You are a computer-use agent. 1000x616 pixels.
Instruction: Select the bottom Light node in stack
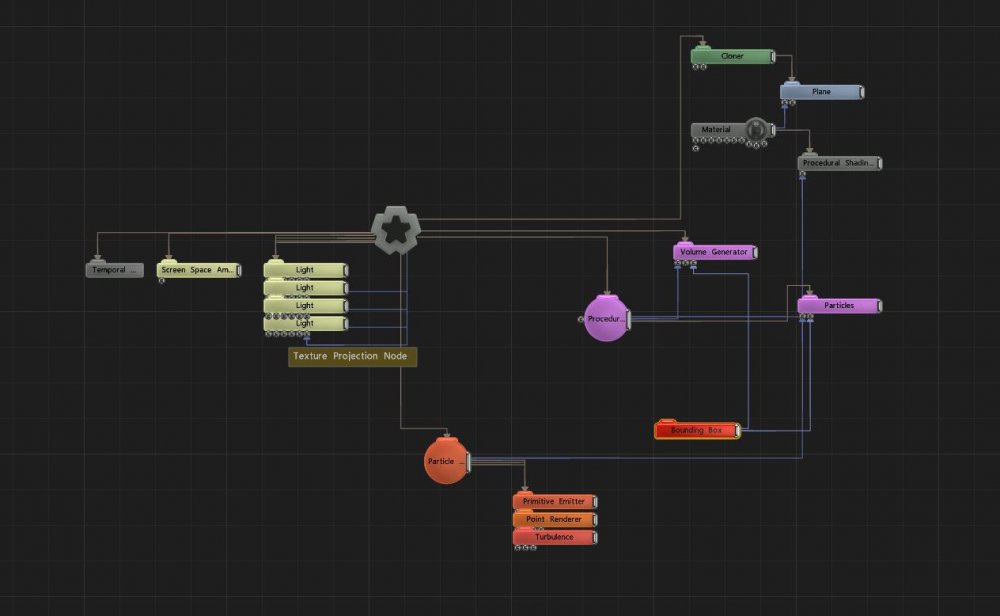point(304,323)
